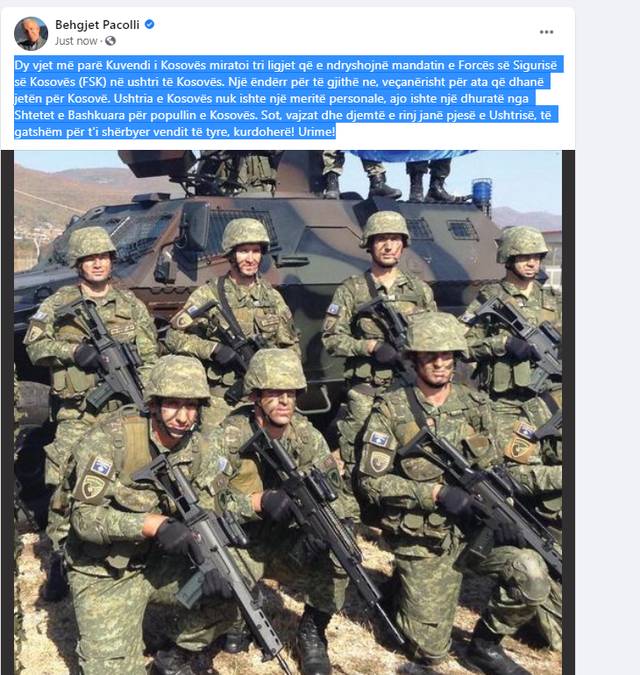
Task: Click the globe public audience icon
Action: 111,41
